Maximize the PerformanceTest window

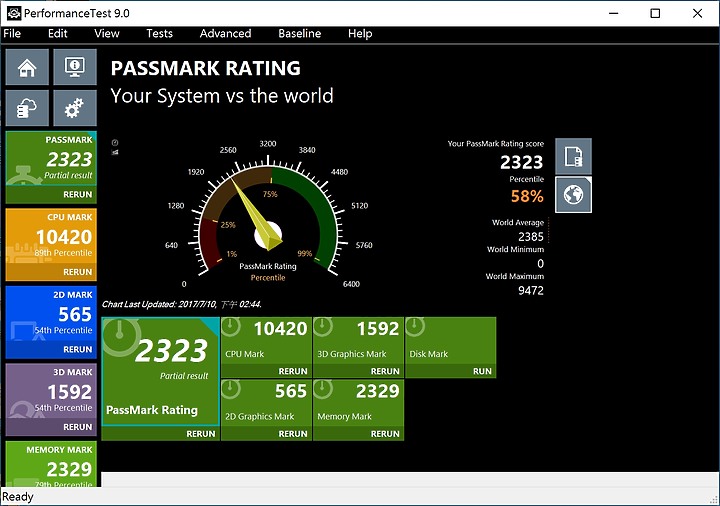655,13
